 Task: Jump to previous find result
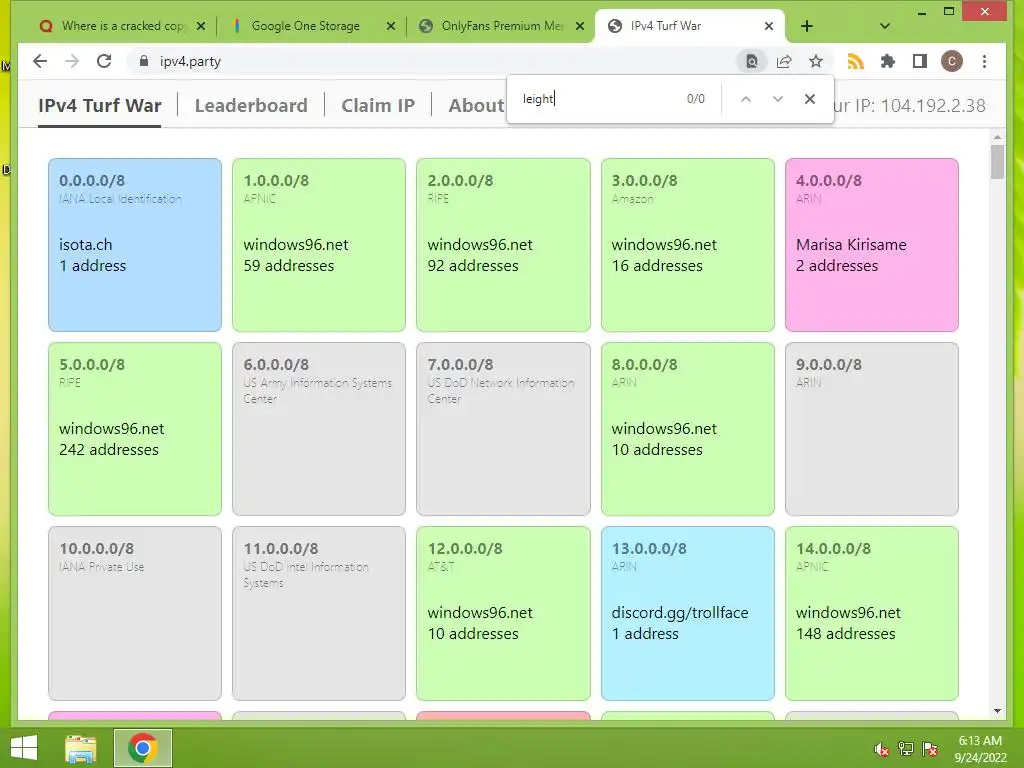[746, 99]
